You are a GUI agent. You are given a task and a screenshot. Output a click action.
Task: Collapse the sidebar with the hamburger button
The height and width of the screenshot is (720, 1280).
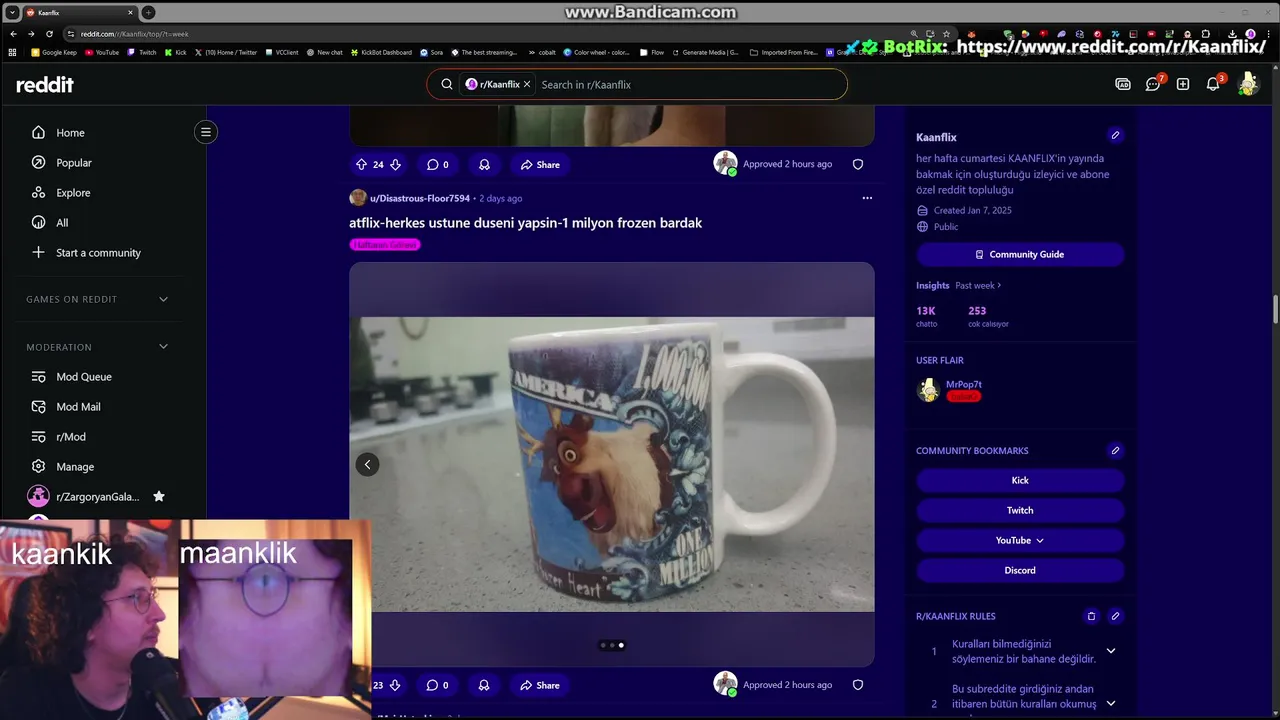[206, 132]
